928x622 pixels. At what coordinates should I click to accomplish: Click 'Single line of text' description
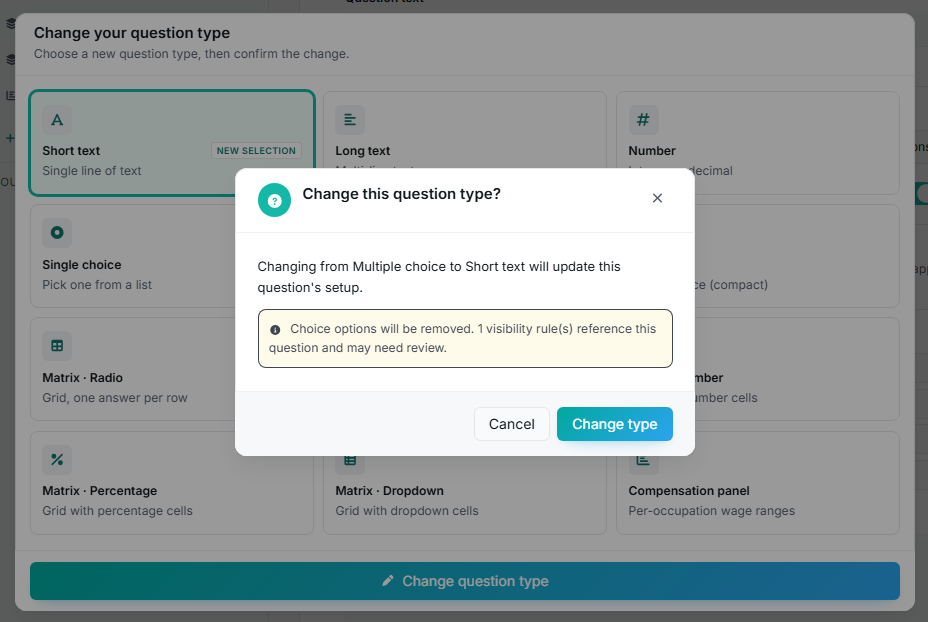(92, 171)
